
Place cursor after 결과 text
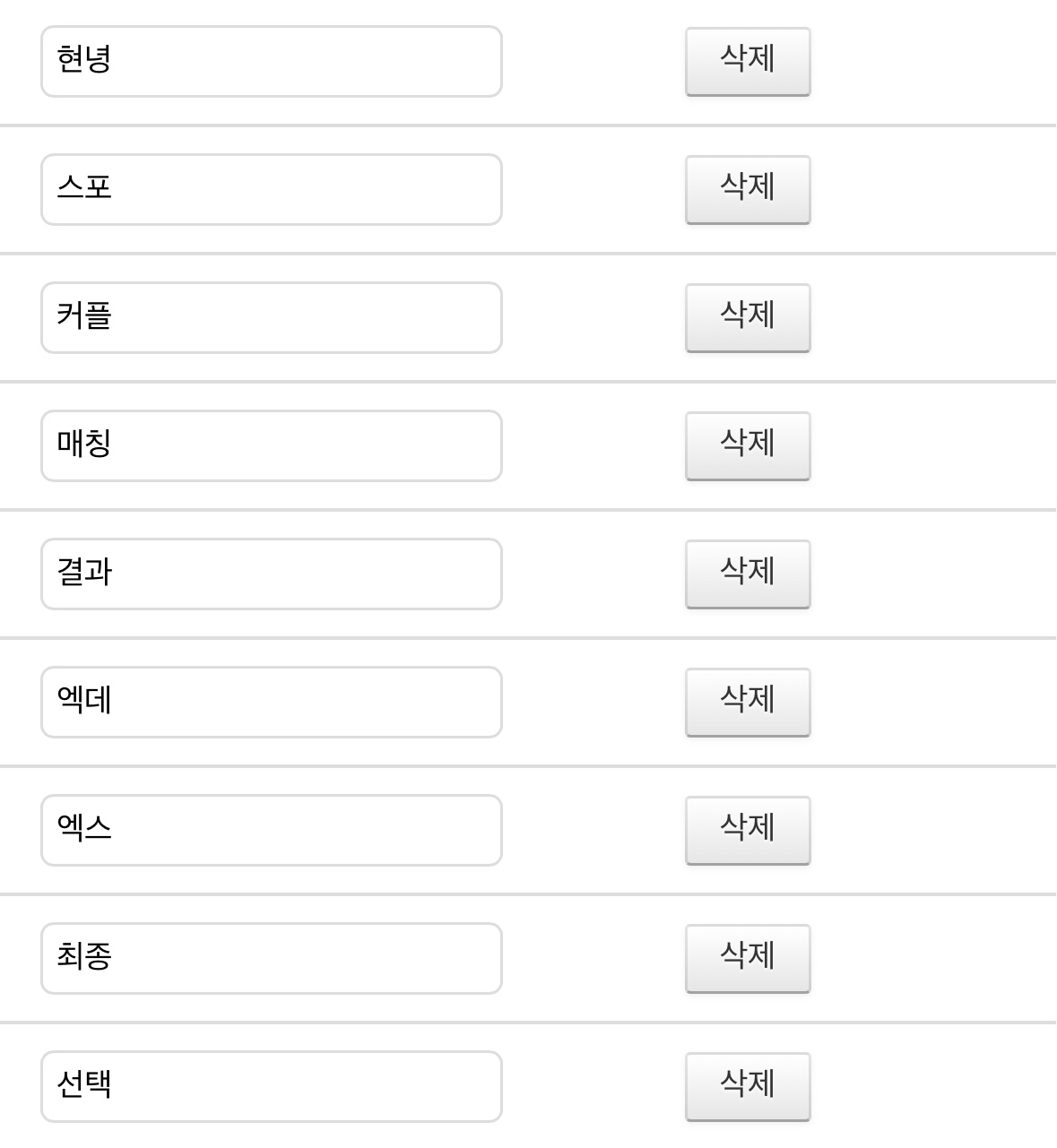tap(115, 573)
